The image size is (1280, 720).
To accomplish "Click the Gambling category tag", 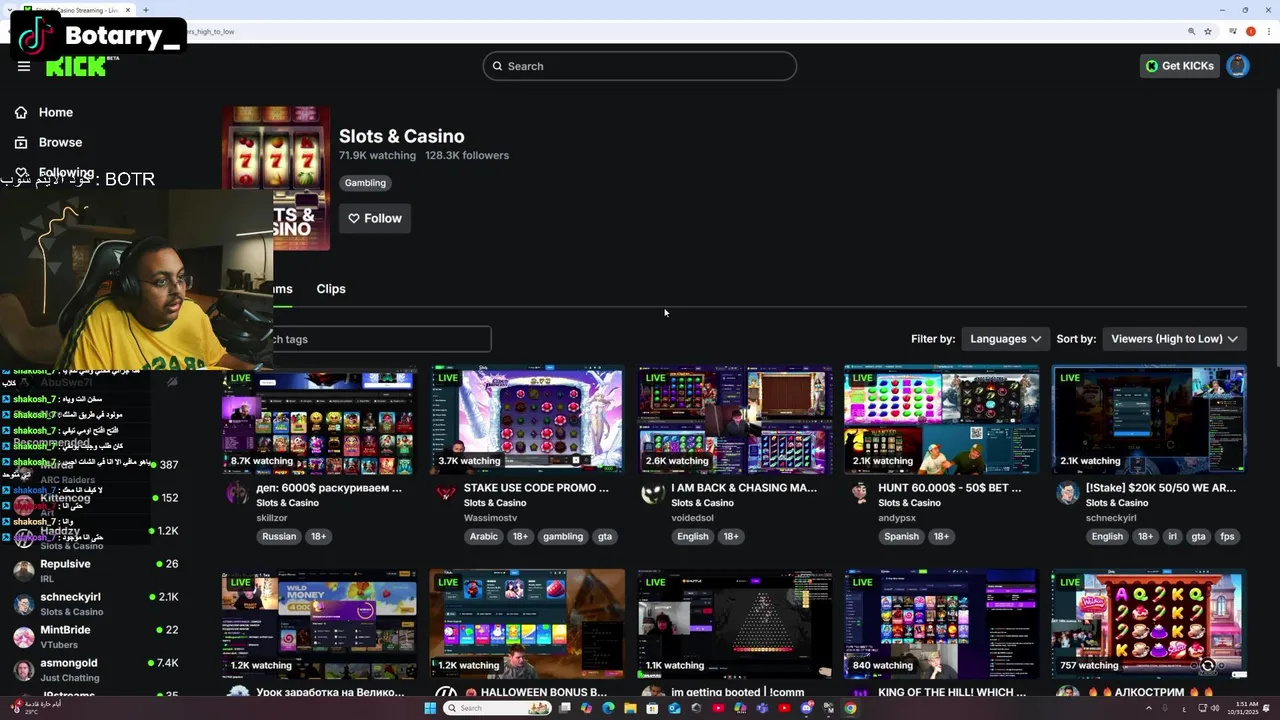I will (365, 183).
